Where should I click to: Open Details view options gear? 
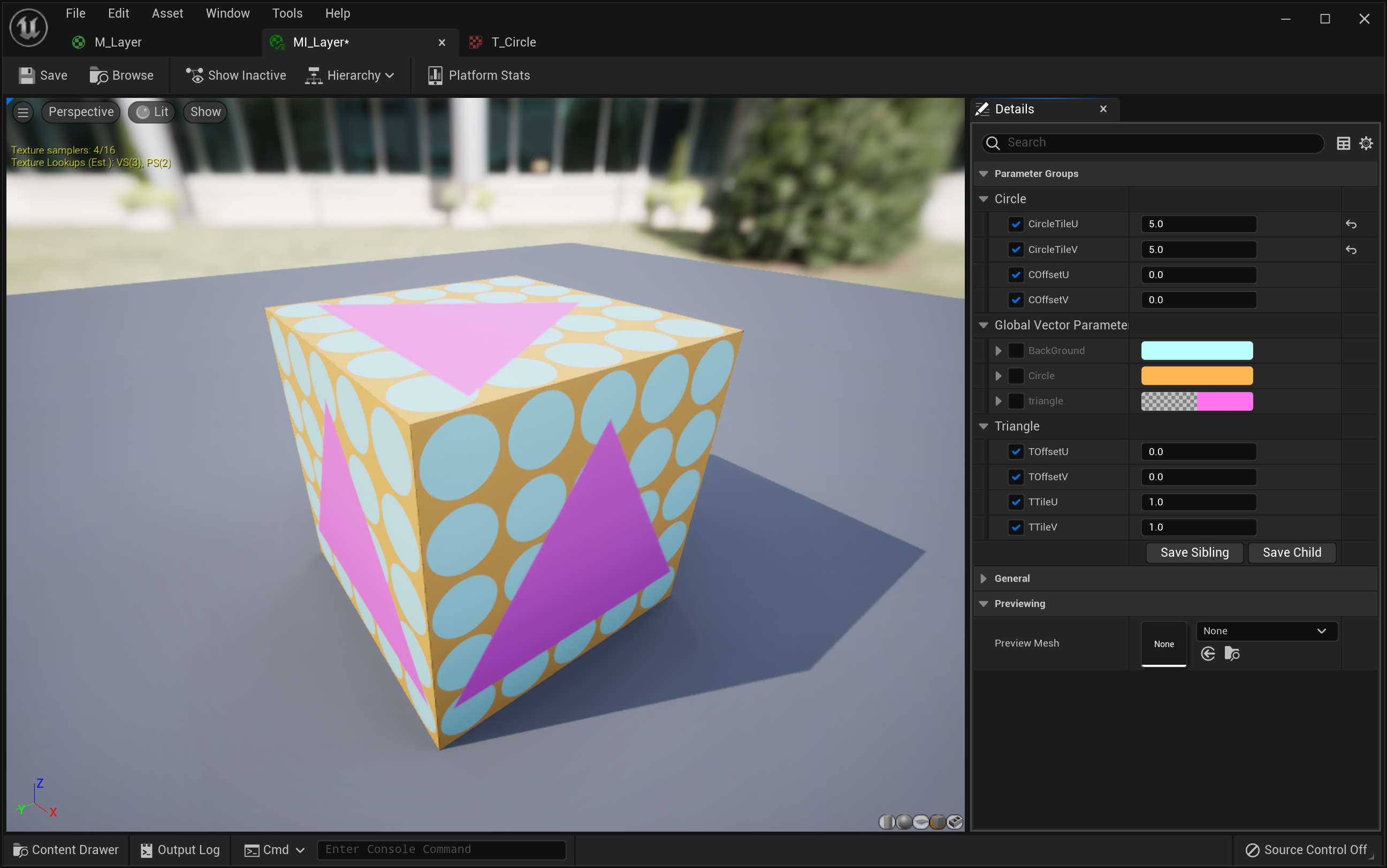tap(1366, 143)
